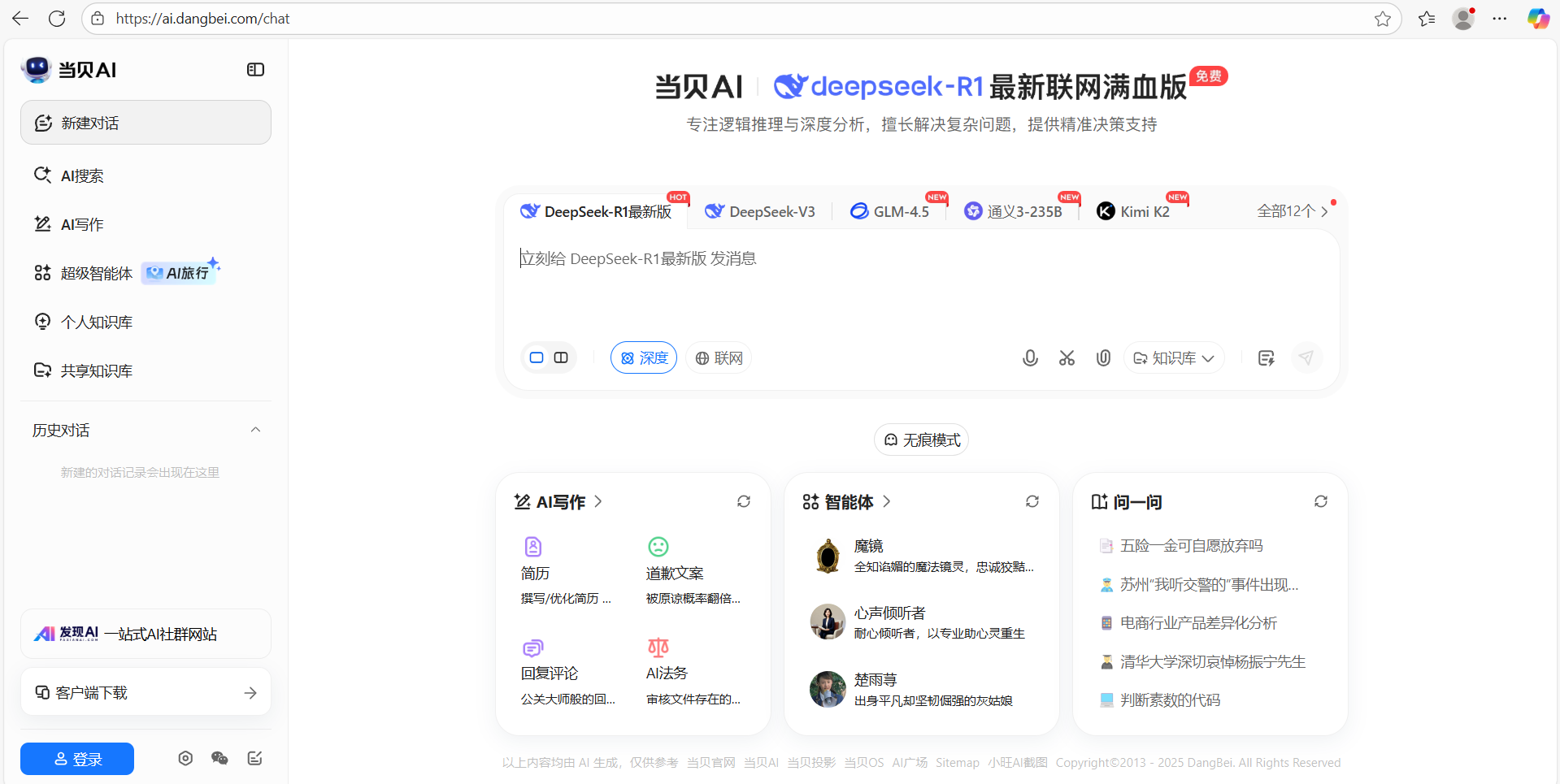Open the browser's more options menu
This screenshot has width=1560, height=784.
click(x=1500, y=19)
